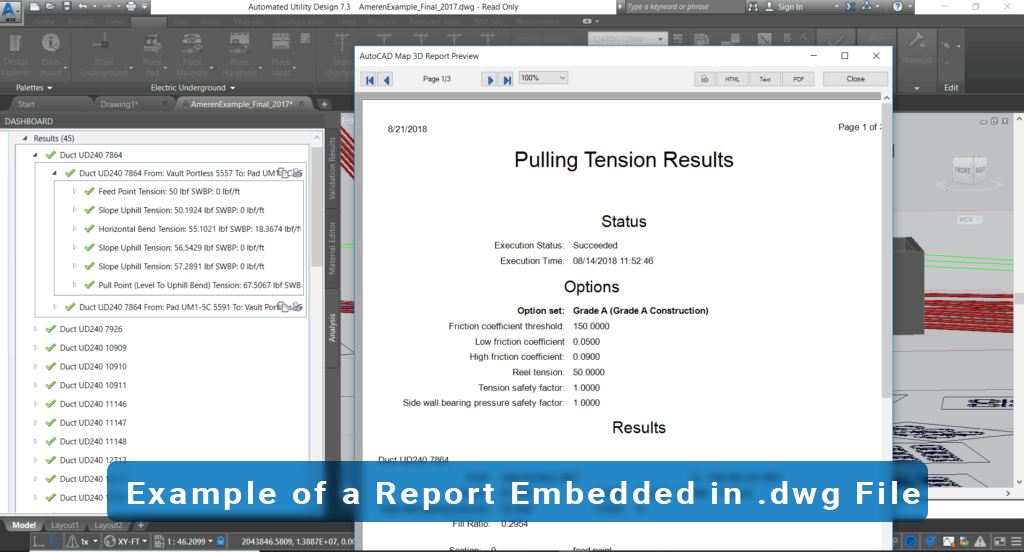
Task: Open quick access toolbar customize dropdown
Action: (x=145, y=7)
